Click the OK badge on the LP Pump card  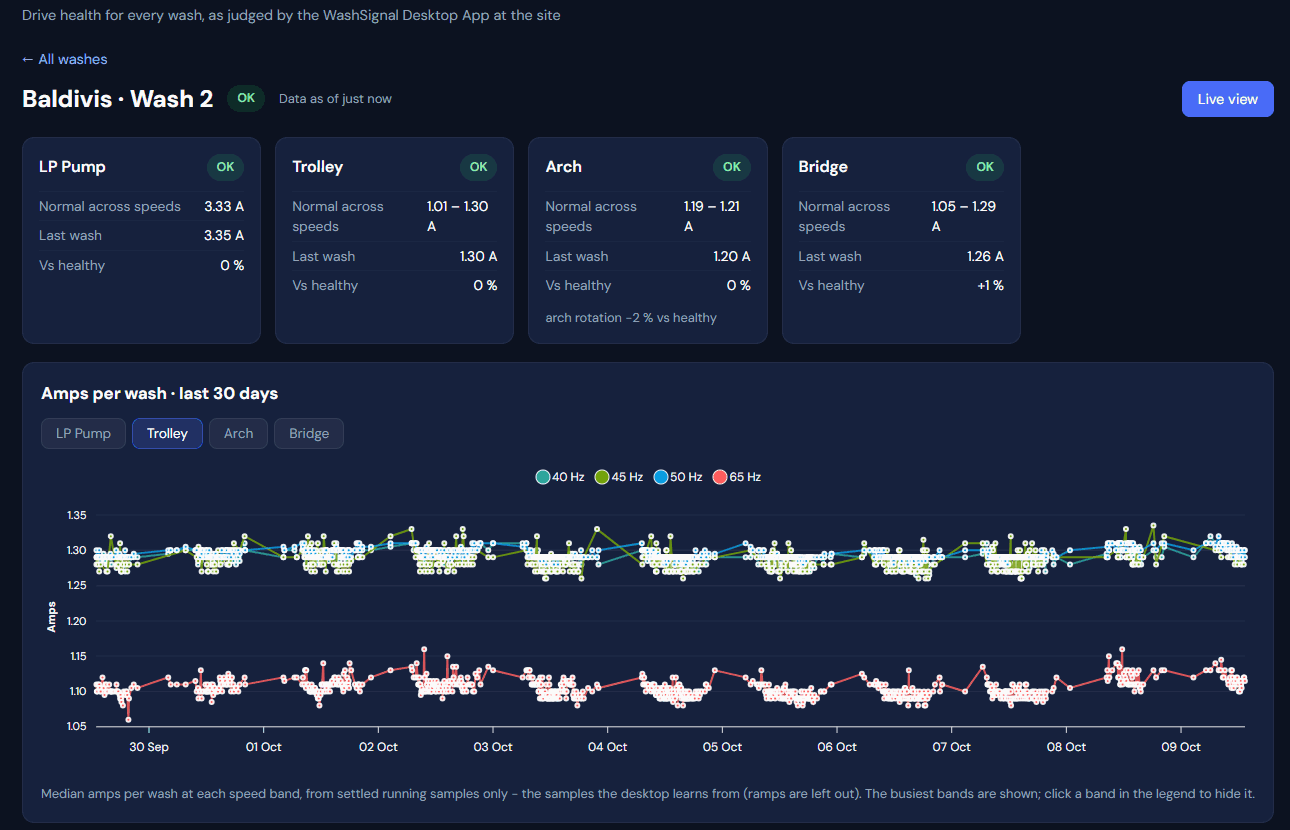coord(225,167)
